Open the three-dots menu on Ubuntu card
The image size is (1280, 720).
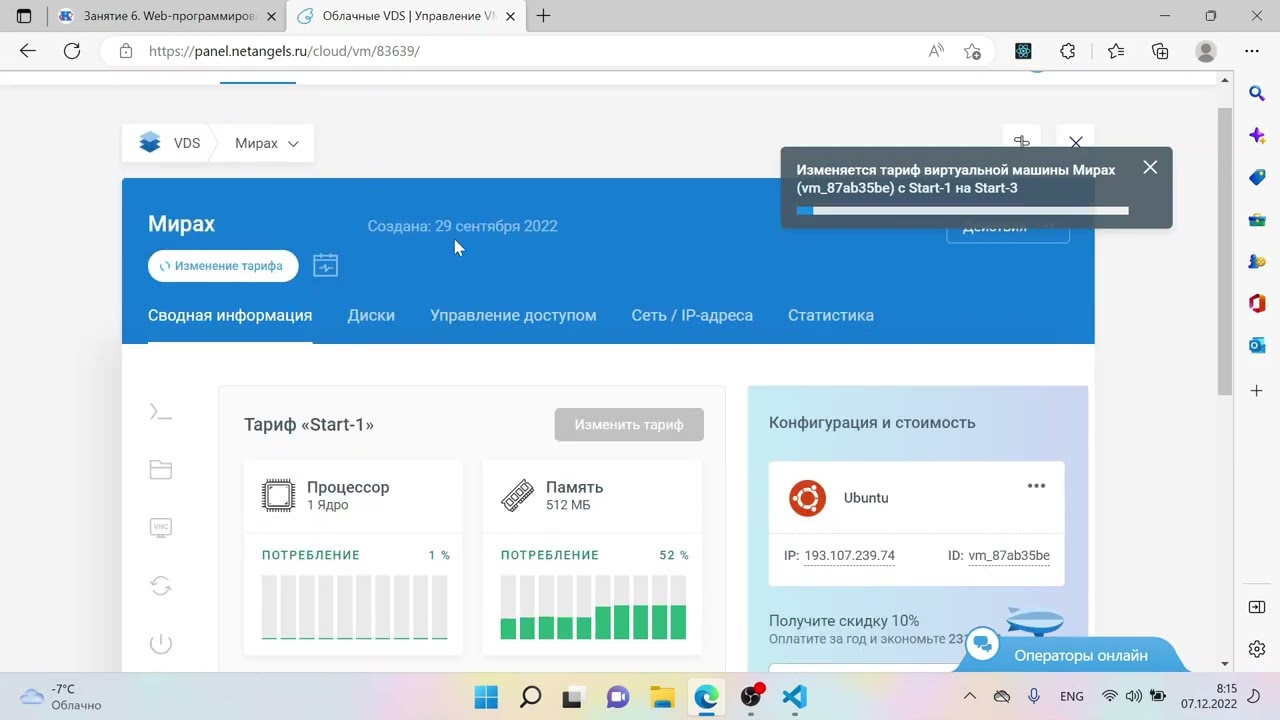[1036, 486]
